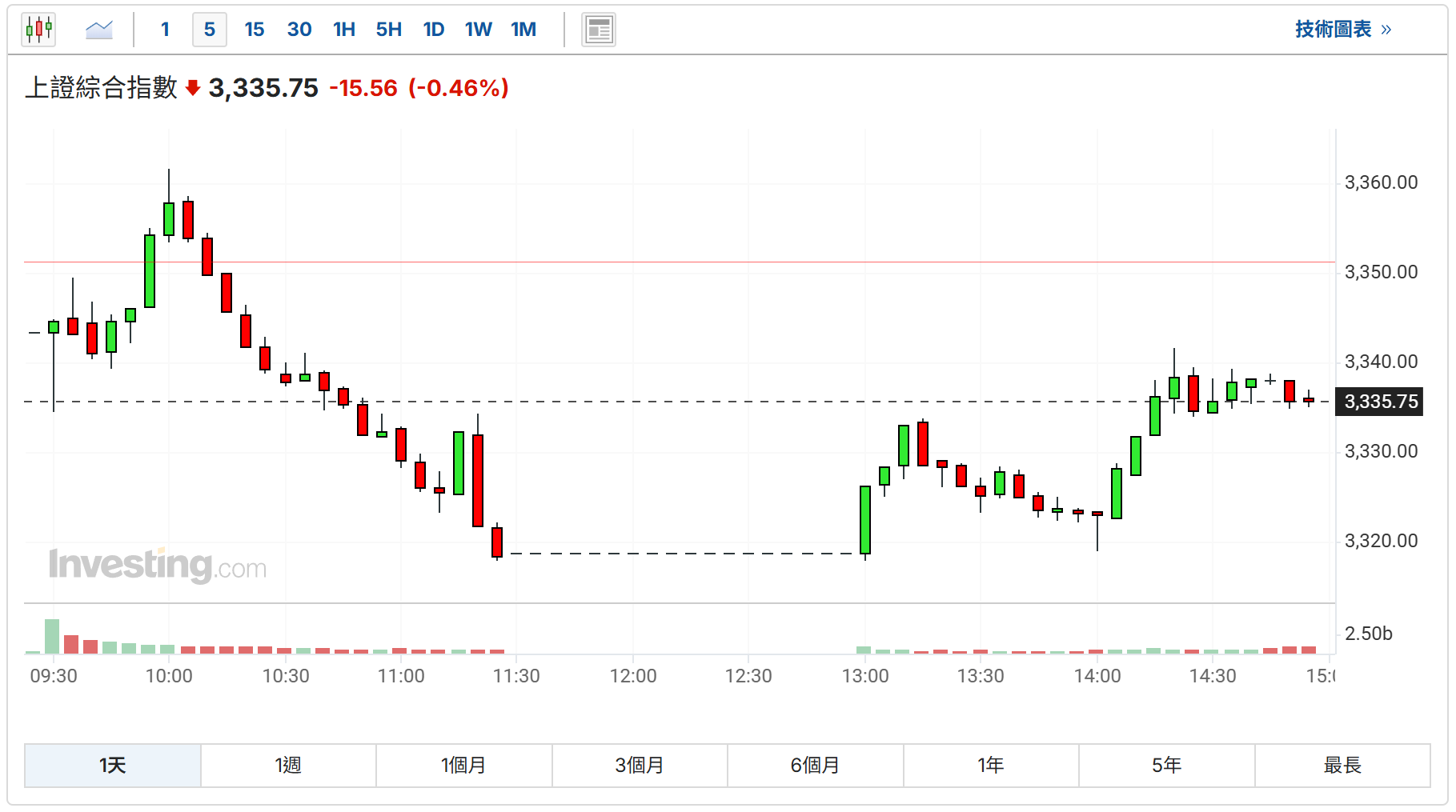
Task: Click the 10:00 time axis label
Action: (x=169, y=676)
